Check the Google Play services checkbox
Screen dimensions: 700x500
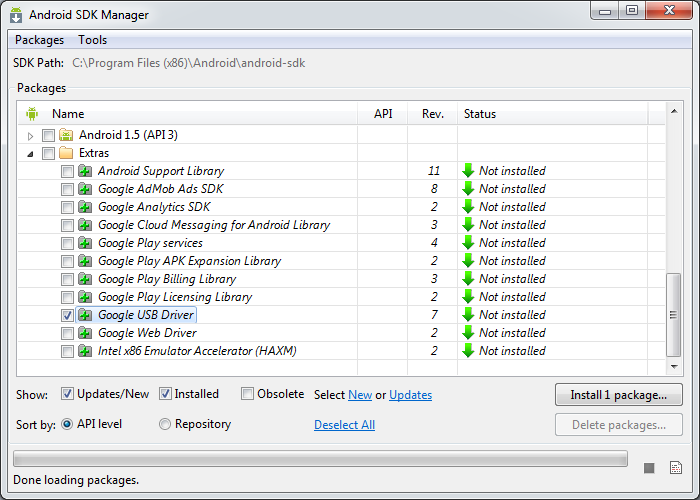click(67, 243)
